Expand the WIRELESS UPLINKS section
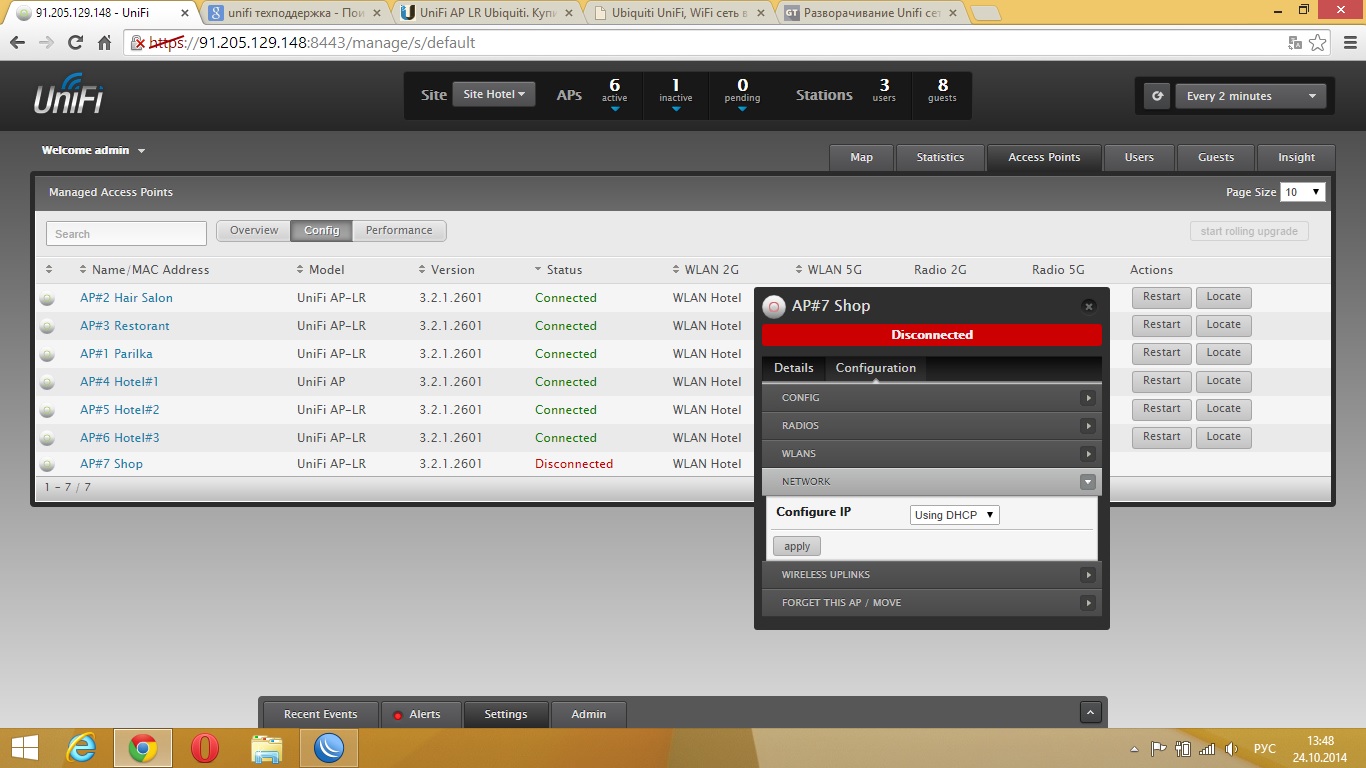Screen dimensions: 1366x768 931,575
